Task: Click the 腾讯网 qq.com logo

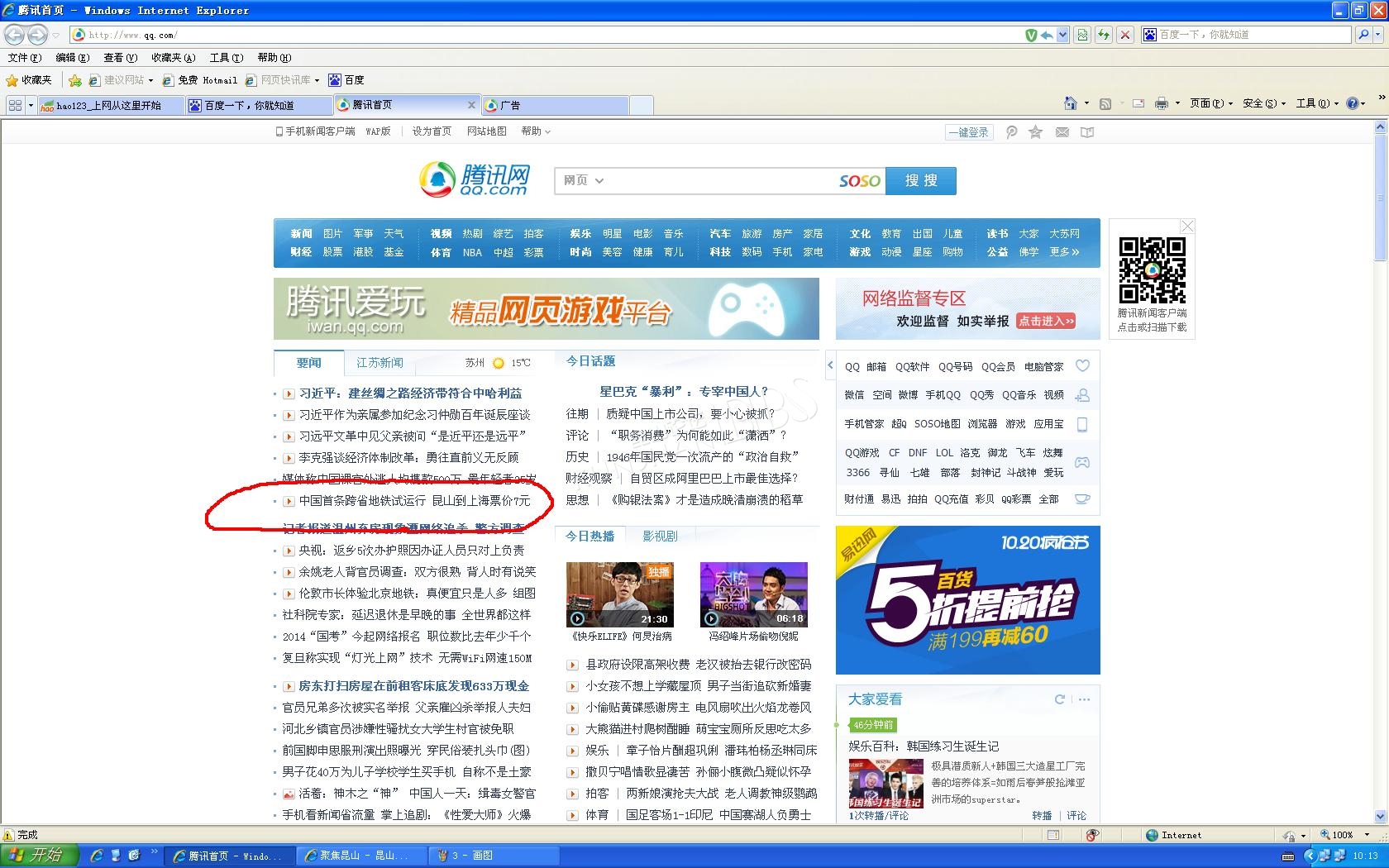Action: 475,179
